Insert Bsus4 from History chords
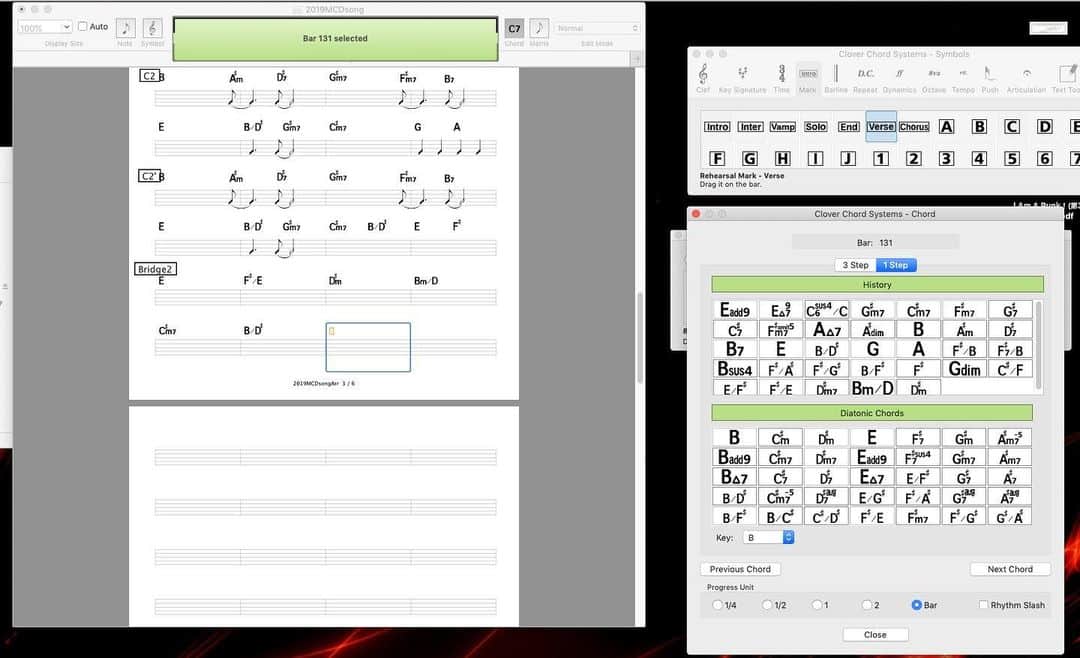The height and width of the screenshot is (658, 1080). 734,369
